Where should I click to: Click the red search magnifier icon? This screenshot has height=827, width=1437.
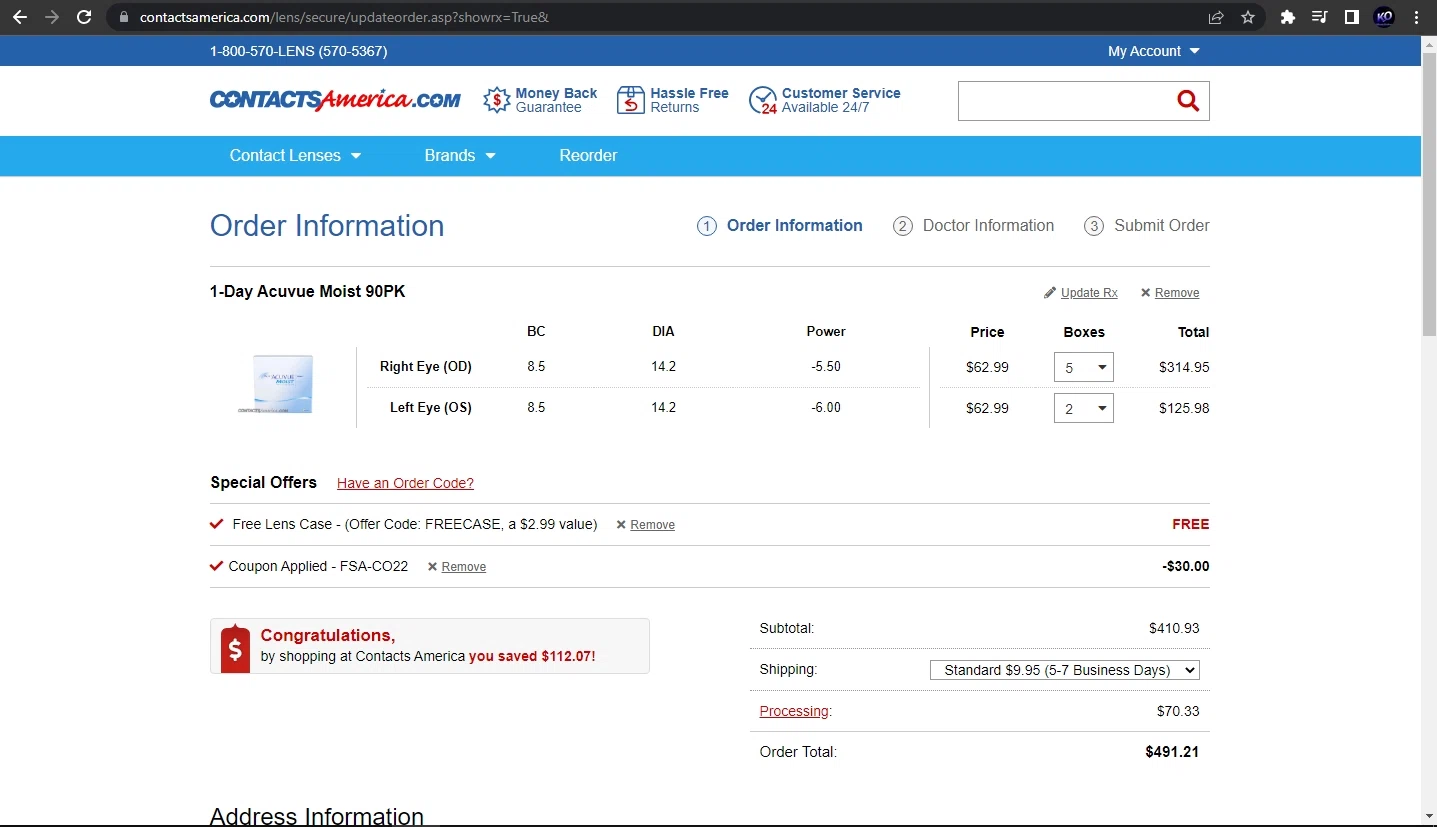coord(1188,100)
